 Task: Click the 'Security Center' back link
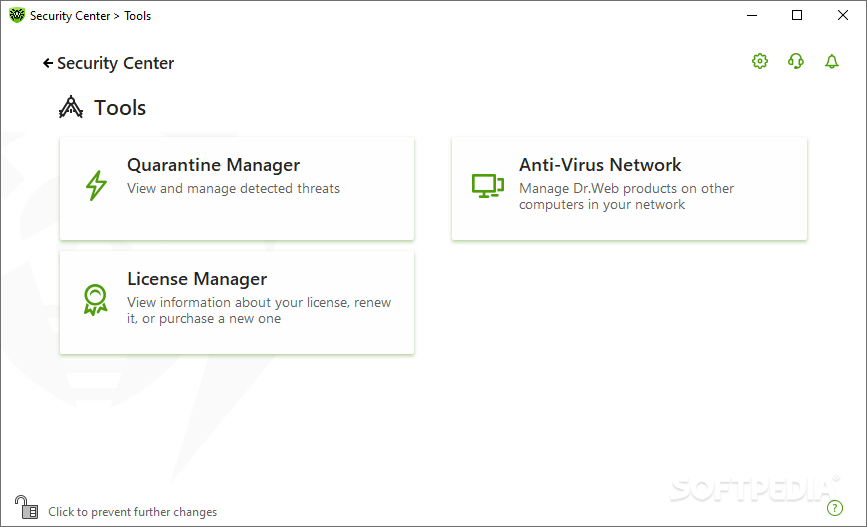tap(116, 63)
